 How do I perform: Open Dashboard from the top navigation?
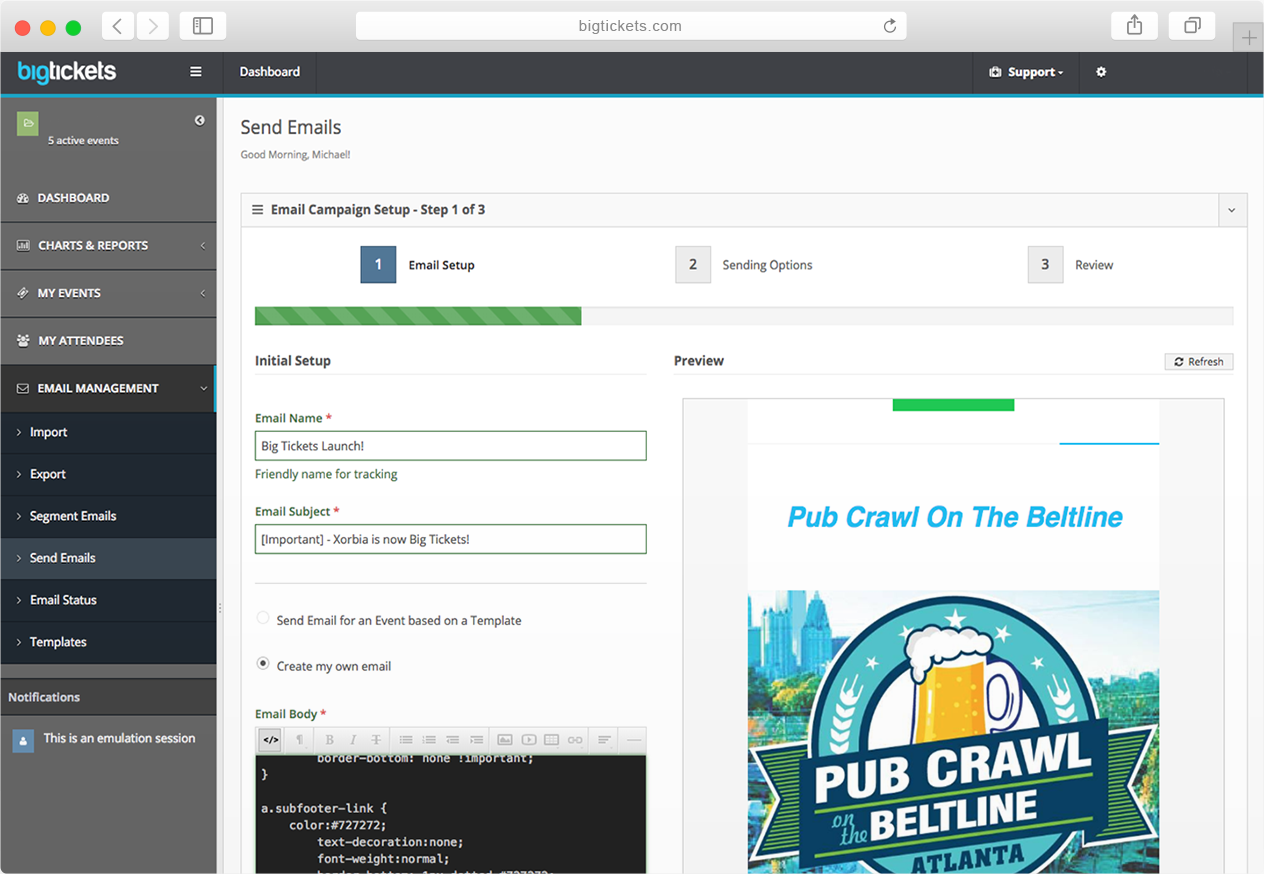coord(270,72)
